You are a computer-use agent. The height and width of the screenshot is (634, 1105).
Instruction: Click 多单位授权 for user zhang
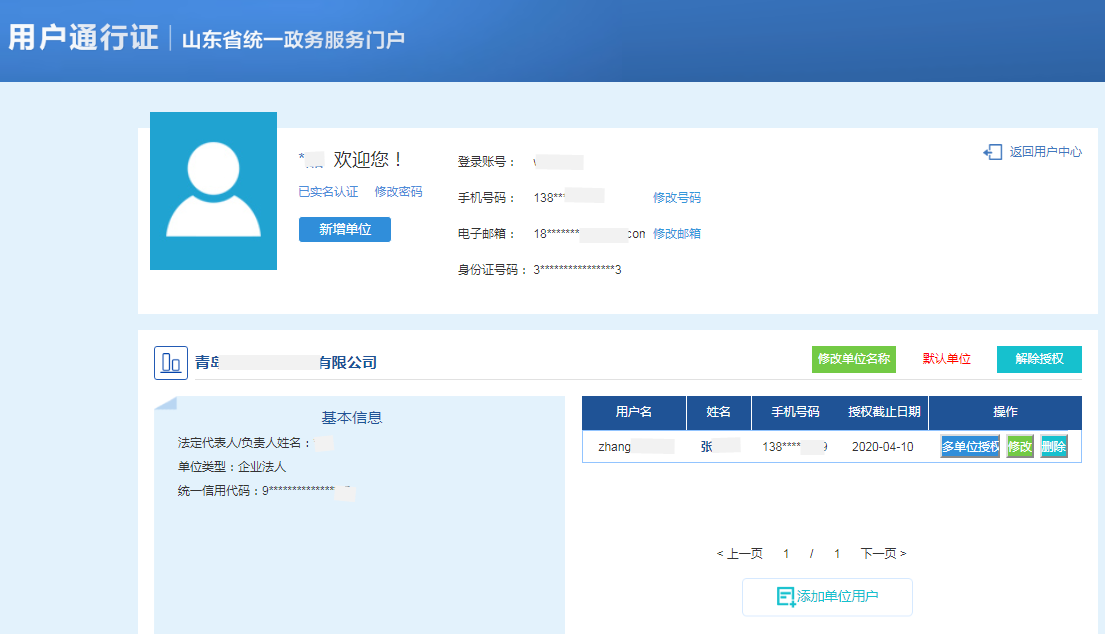[x=970, y=446]
